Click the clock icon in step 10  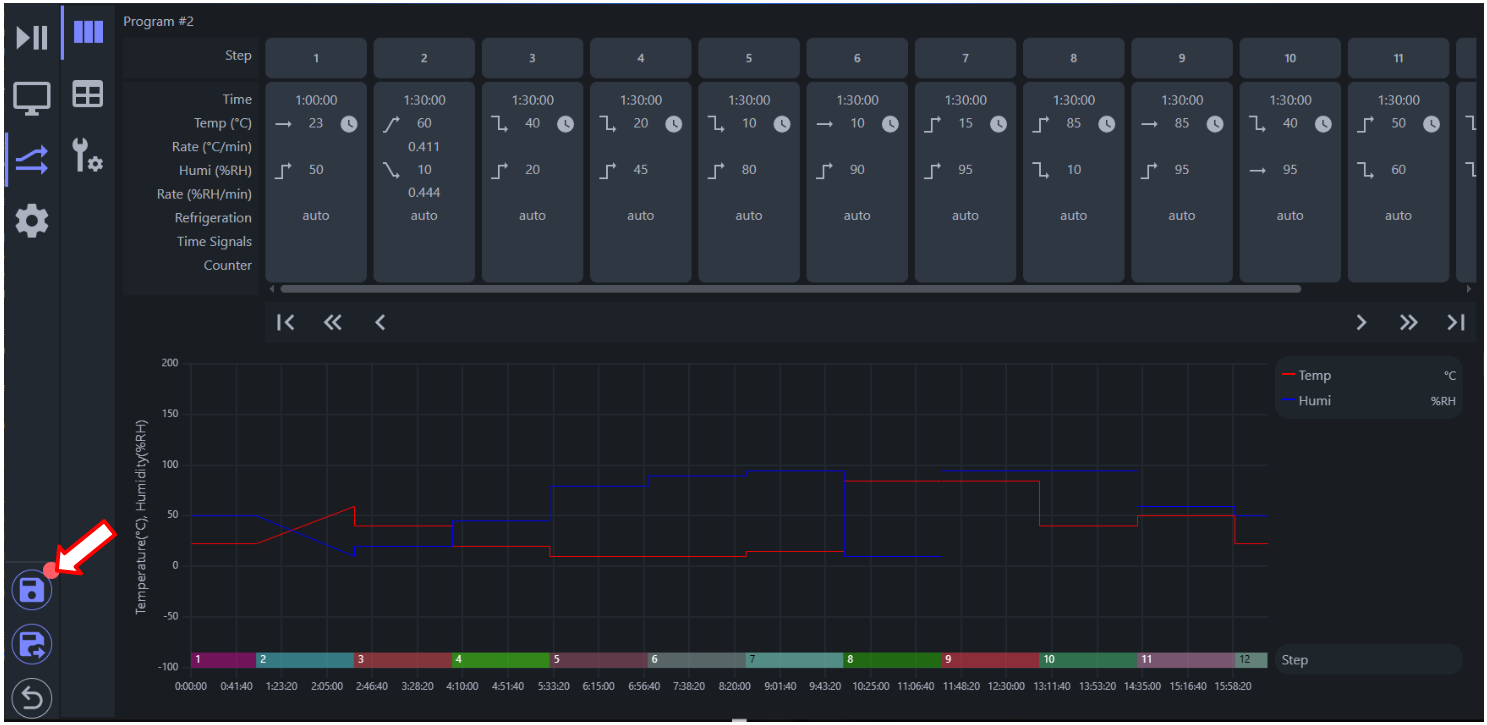click(1323, 124)
